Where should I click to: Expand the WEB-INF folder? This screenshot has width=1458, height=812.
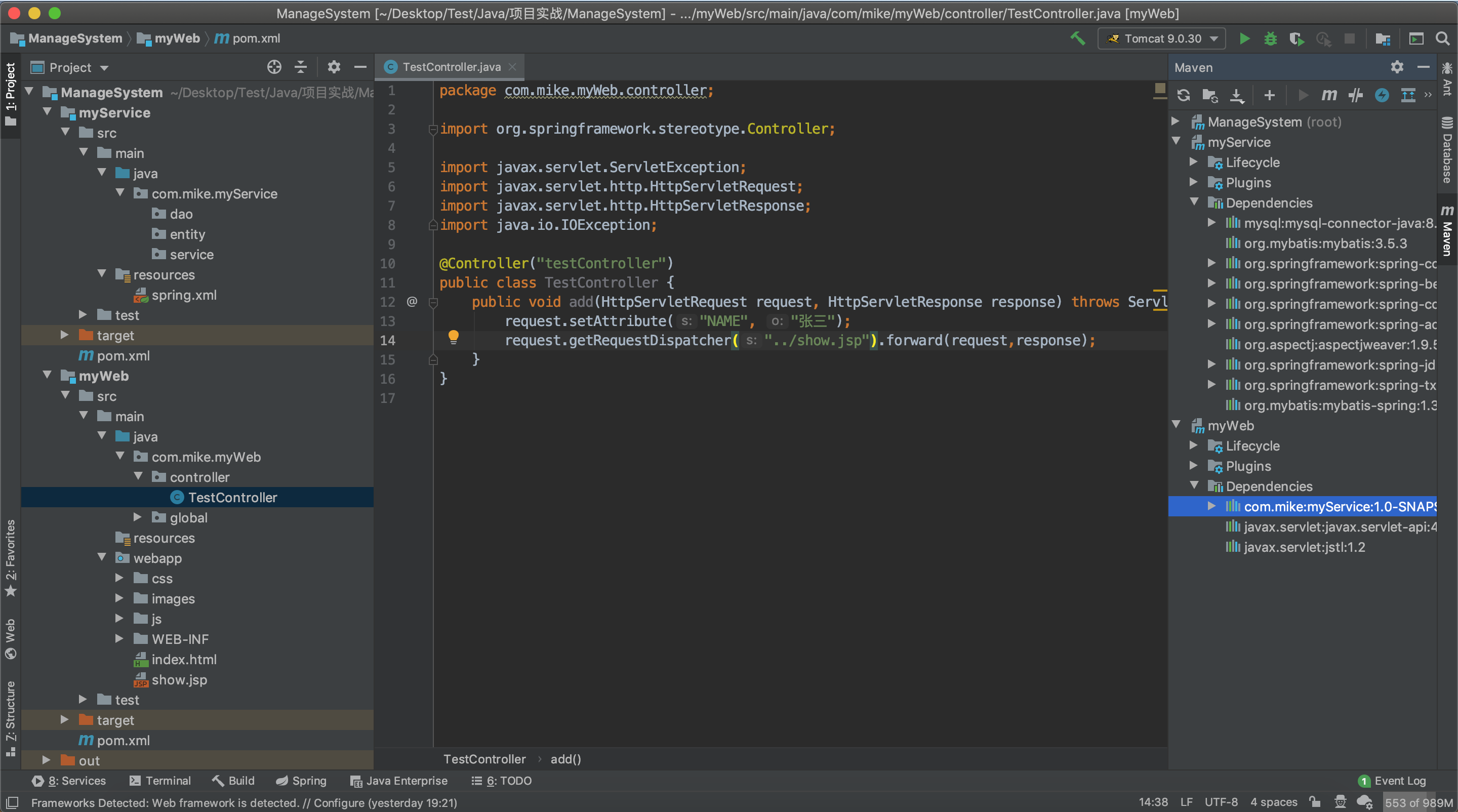coord(119,638)
